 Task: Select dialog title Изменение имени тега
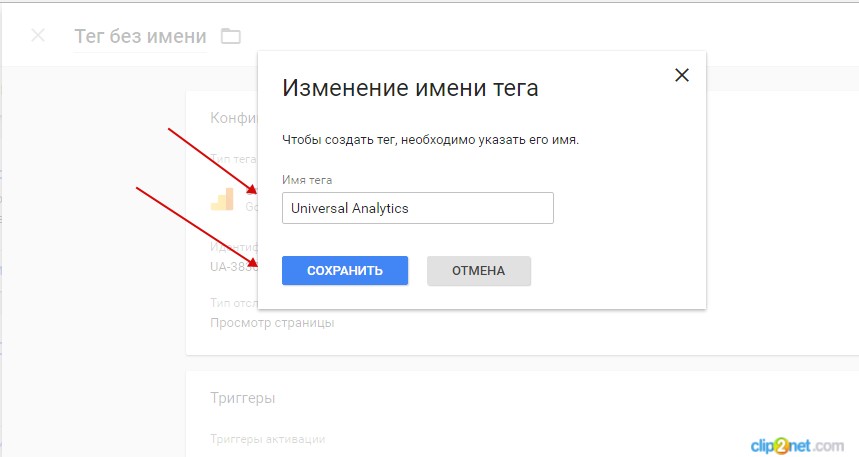coord(410,88)
